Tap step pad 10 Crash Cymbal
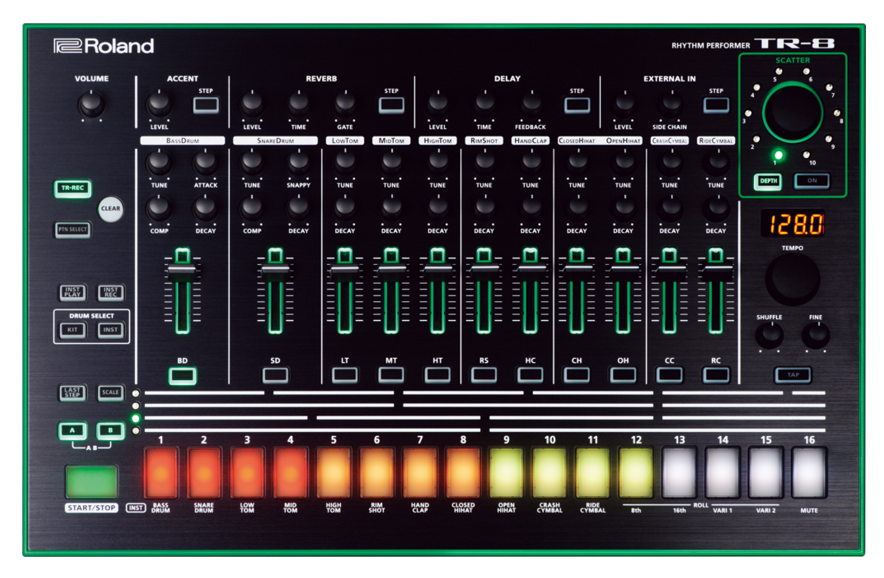 (x=550, y=473)
